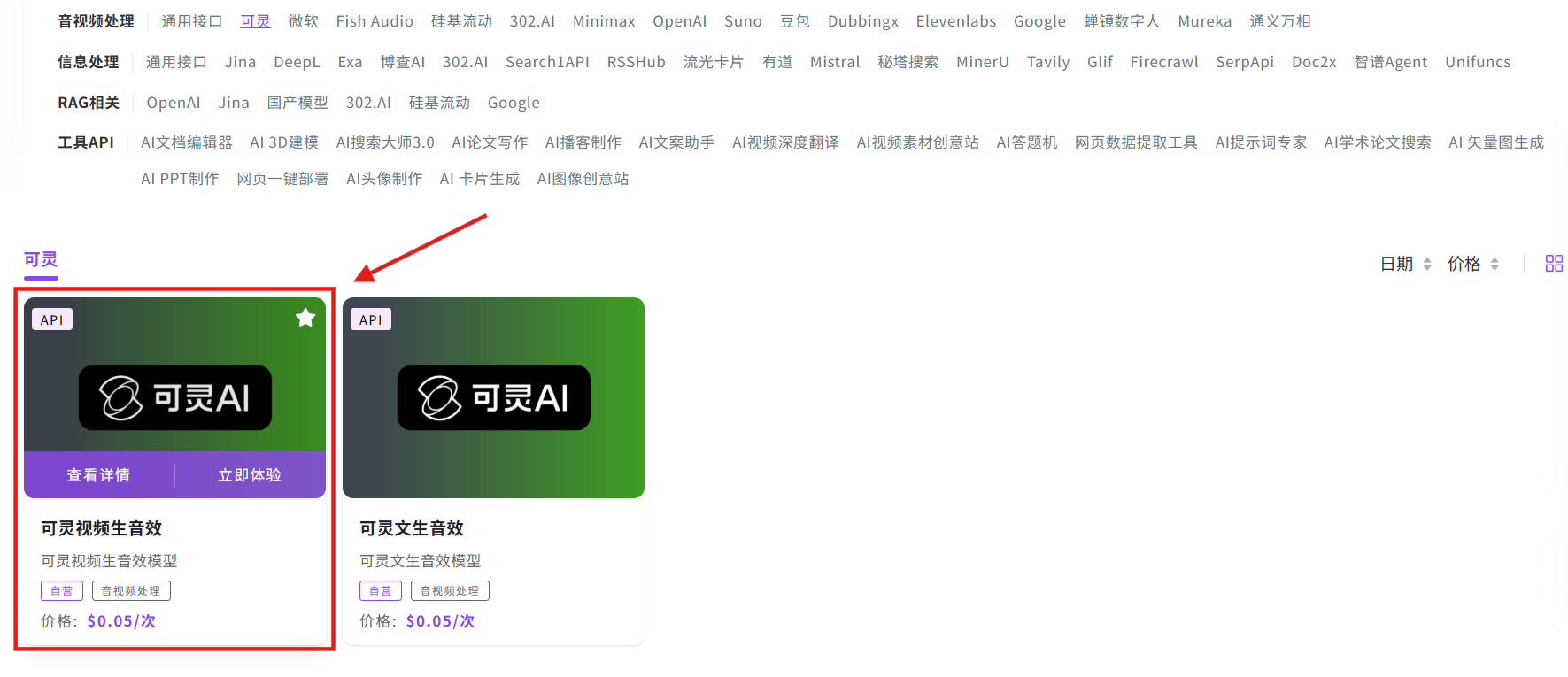Select OpenAI in RAG相关 row
This screenshot has height=677, width=1568.
pyautogui.click(x=174, y=103)
